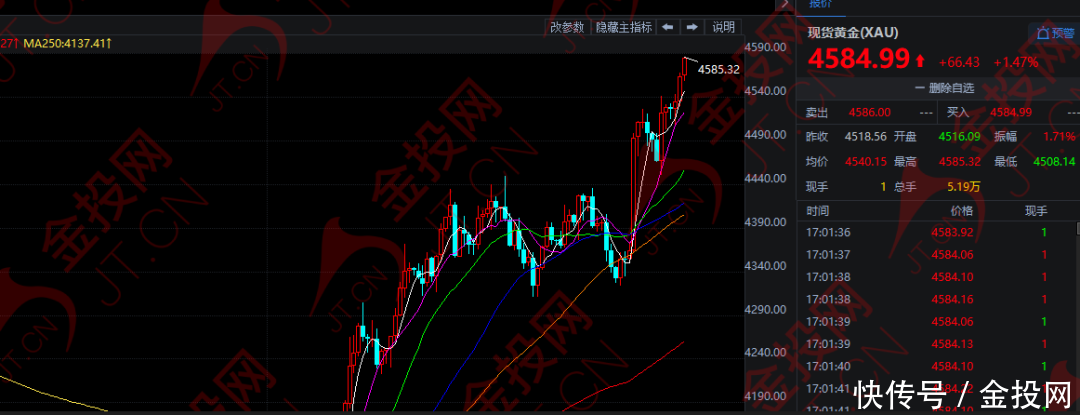Image resolution: width=1080 pixels, height=415 pixels.
Task: Click the 4490.00 price axis label
Action: (x=766, y=135)
